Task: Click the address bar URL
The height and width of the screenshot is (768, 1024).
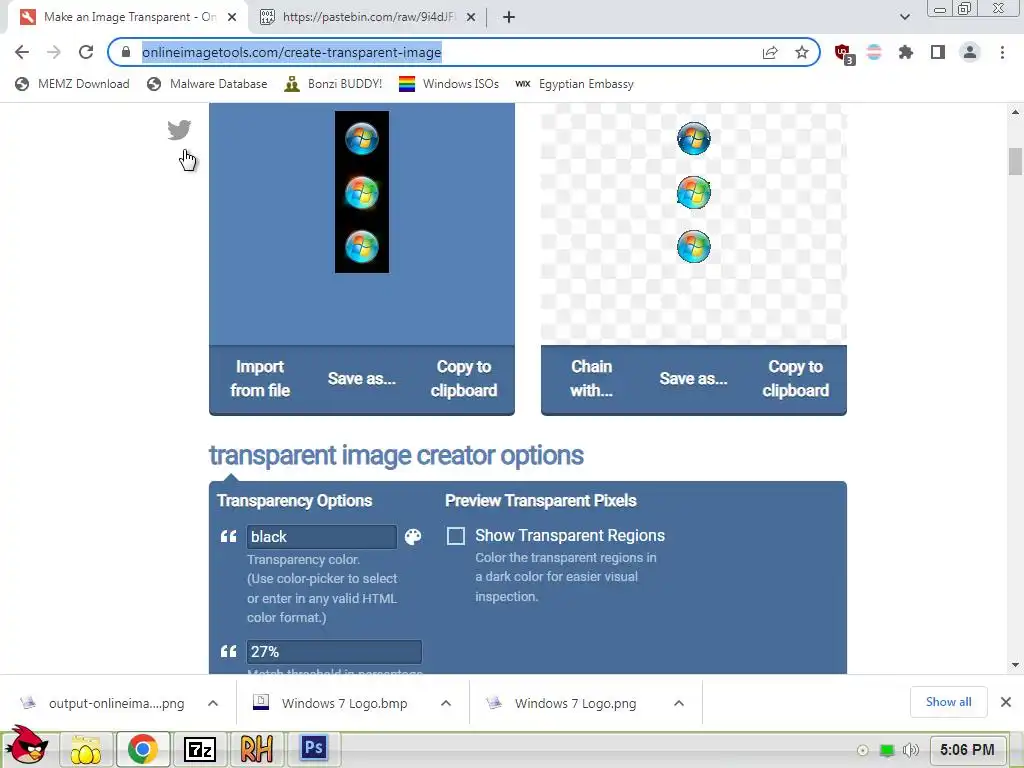Action: [x=291, y=52]
